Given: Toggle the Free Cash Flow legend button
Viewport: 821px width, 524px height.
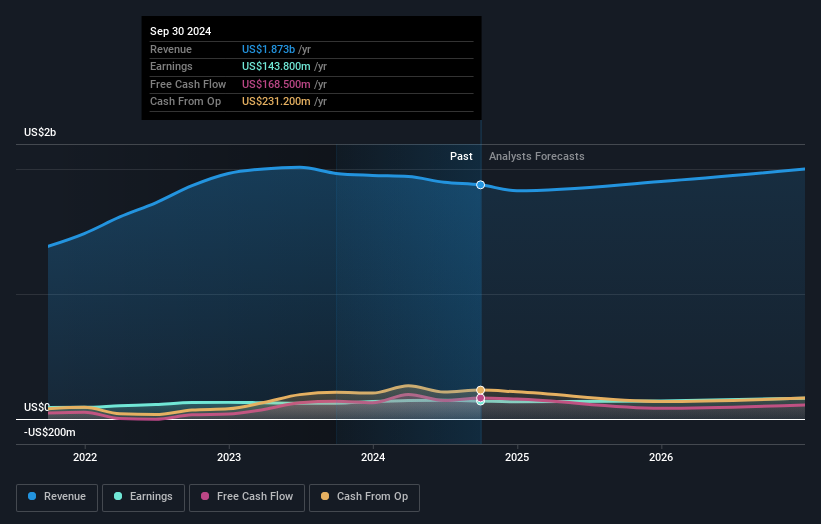Looking at the screenshot, I should [x=247, y=497].
